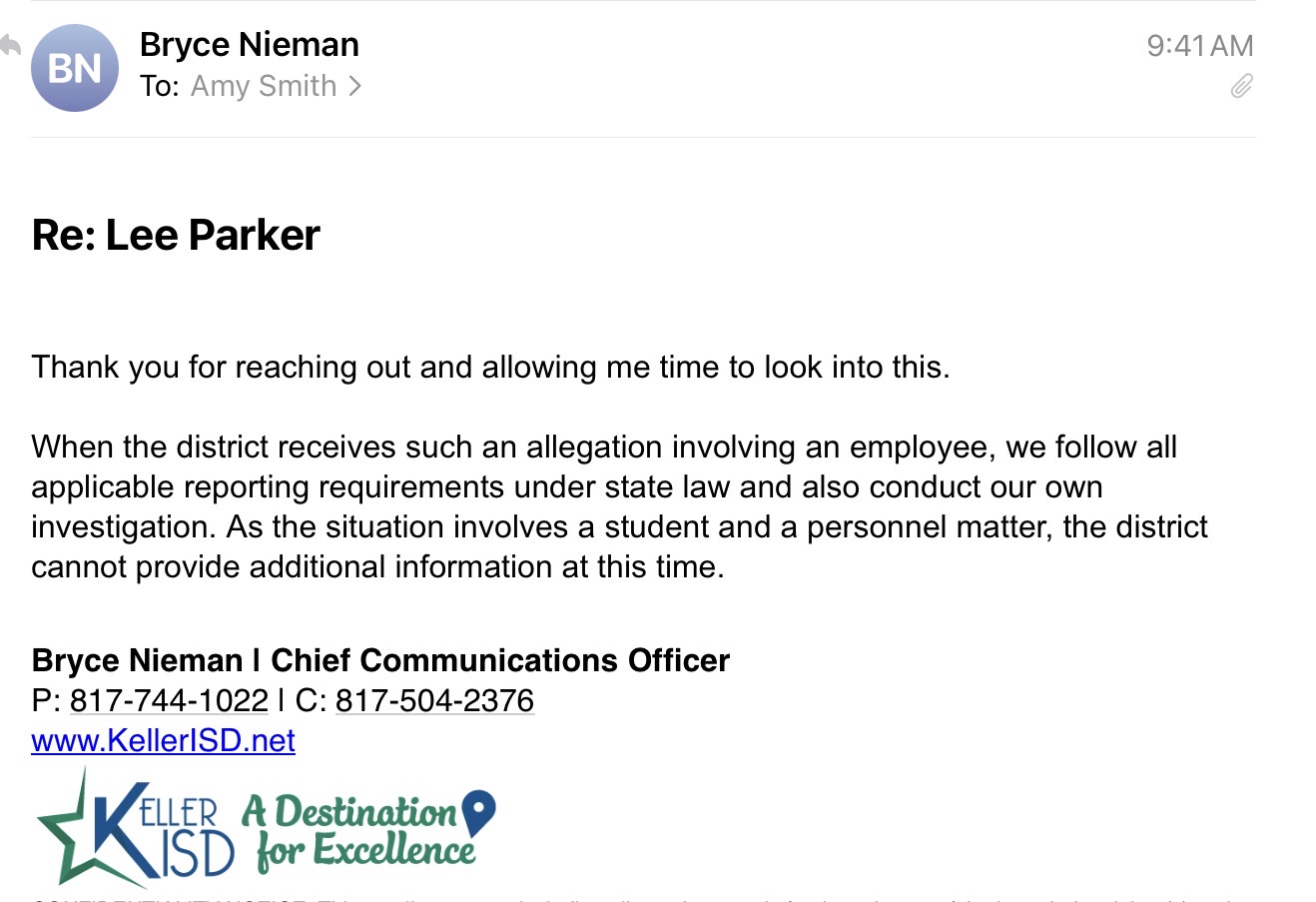The width and height of the screenshot is (1316, 902).
Task: Open sender name Bryce Nieman
Action: click(x=250, y=45)
